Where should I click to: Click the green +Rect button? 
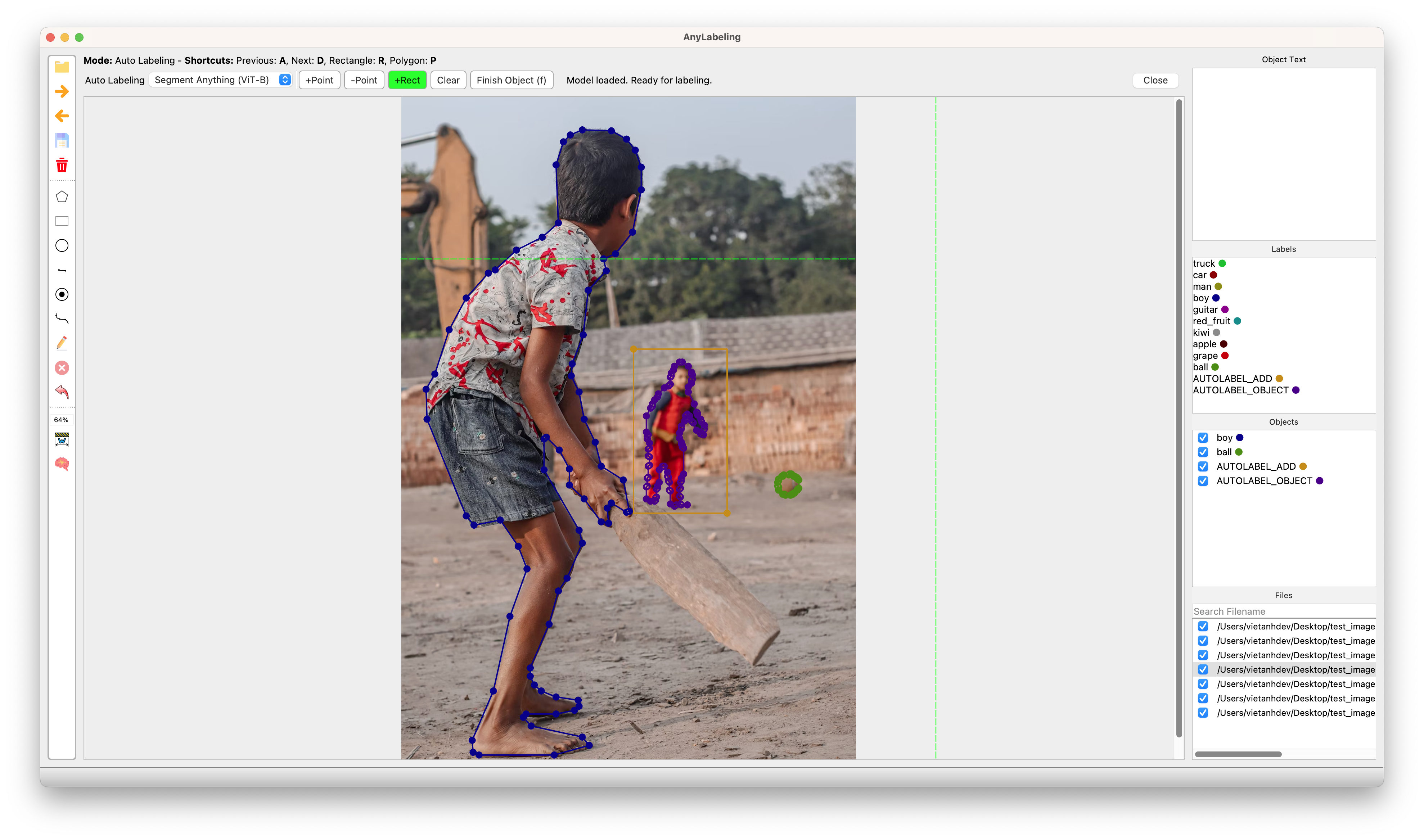click(407, 80)
